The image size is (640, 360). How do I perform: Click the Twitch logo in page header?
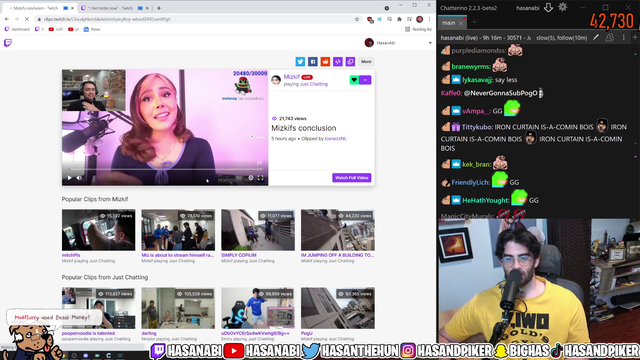click(x=8, y=43)
